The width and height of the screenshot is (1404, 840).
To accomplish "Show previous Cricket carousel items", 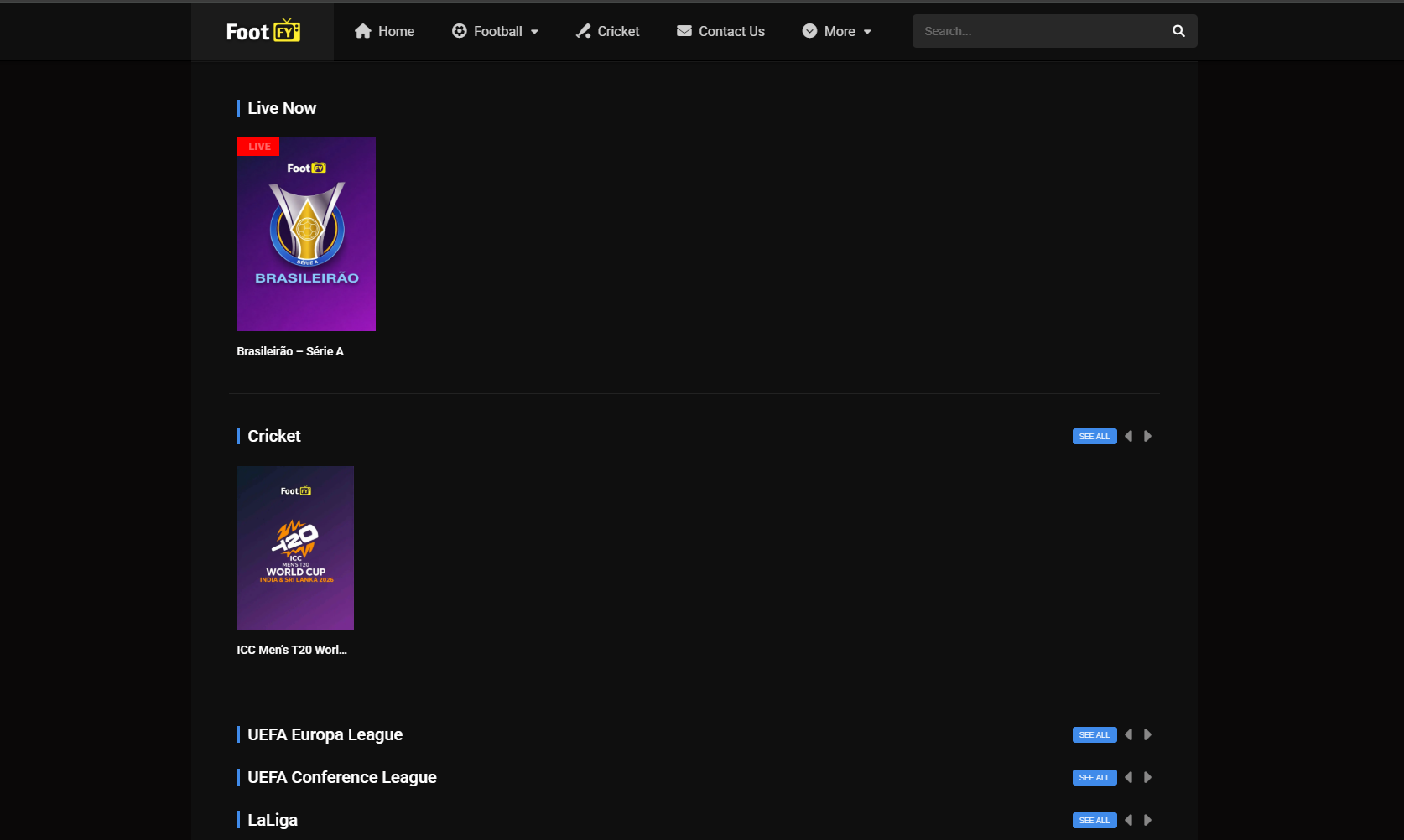I will [x=1129, y=436].
